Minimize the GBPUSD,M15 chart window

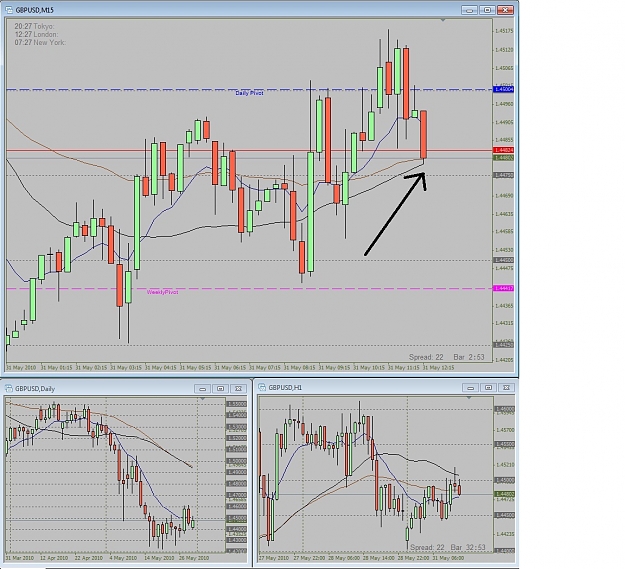(x=470, y=10)
